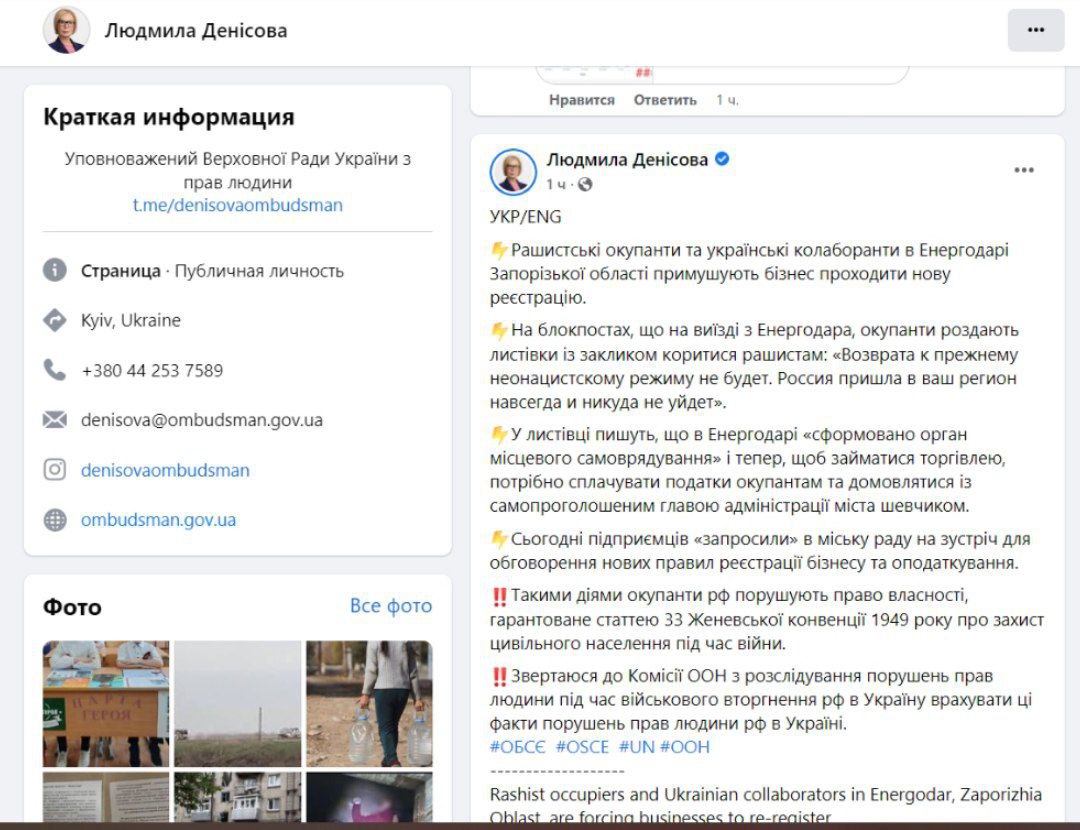Click the location arrow icon beside Kyiv, Ukraine
Viewport: 1080px width, 830px height.
coord(55,320)
